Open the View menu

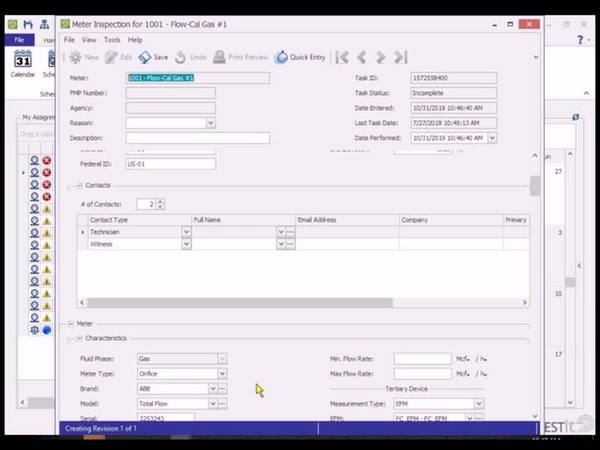tap(89, 40)
